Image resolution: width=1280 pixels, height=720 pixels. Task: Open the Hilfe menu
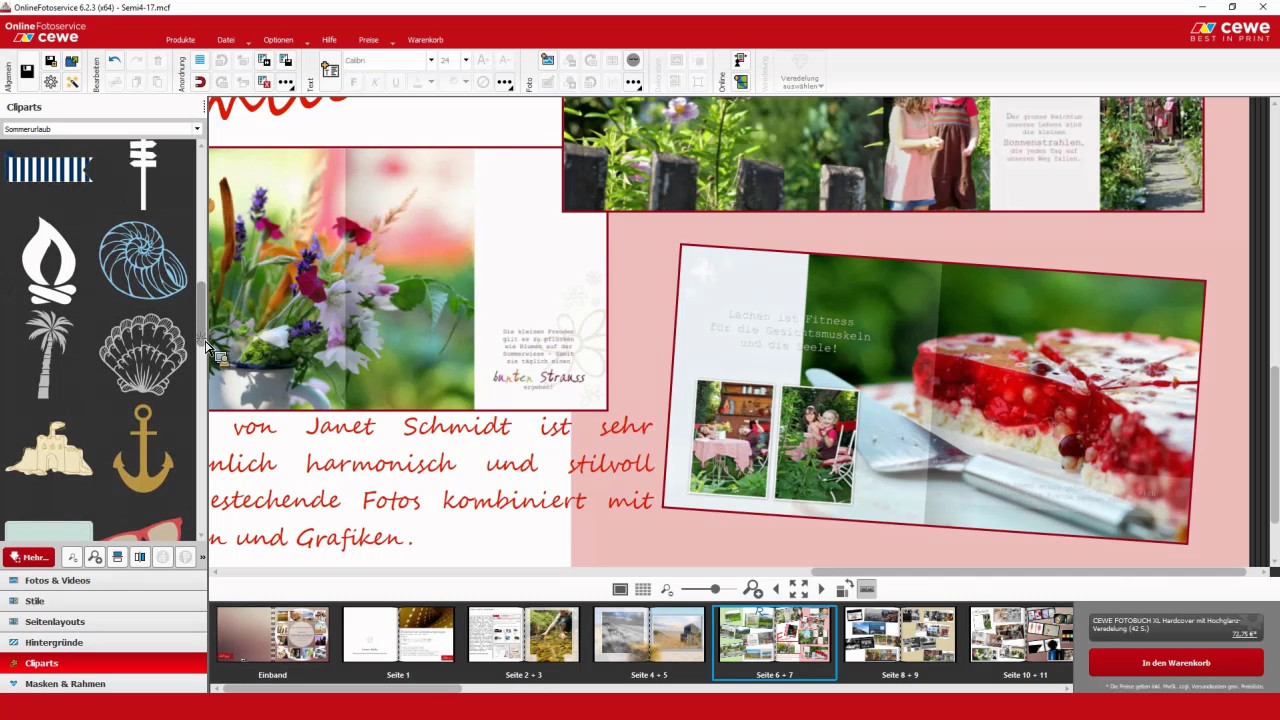tap(329, 40)
